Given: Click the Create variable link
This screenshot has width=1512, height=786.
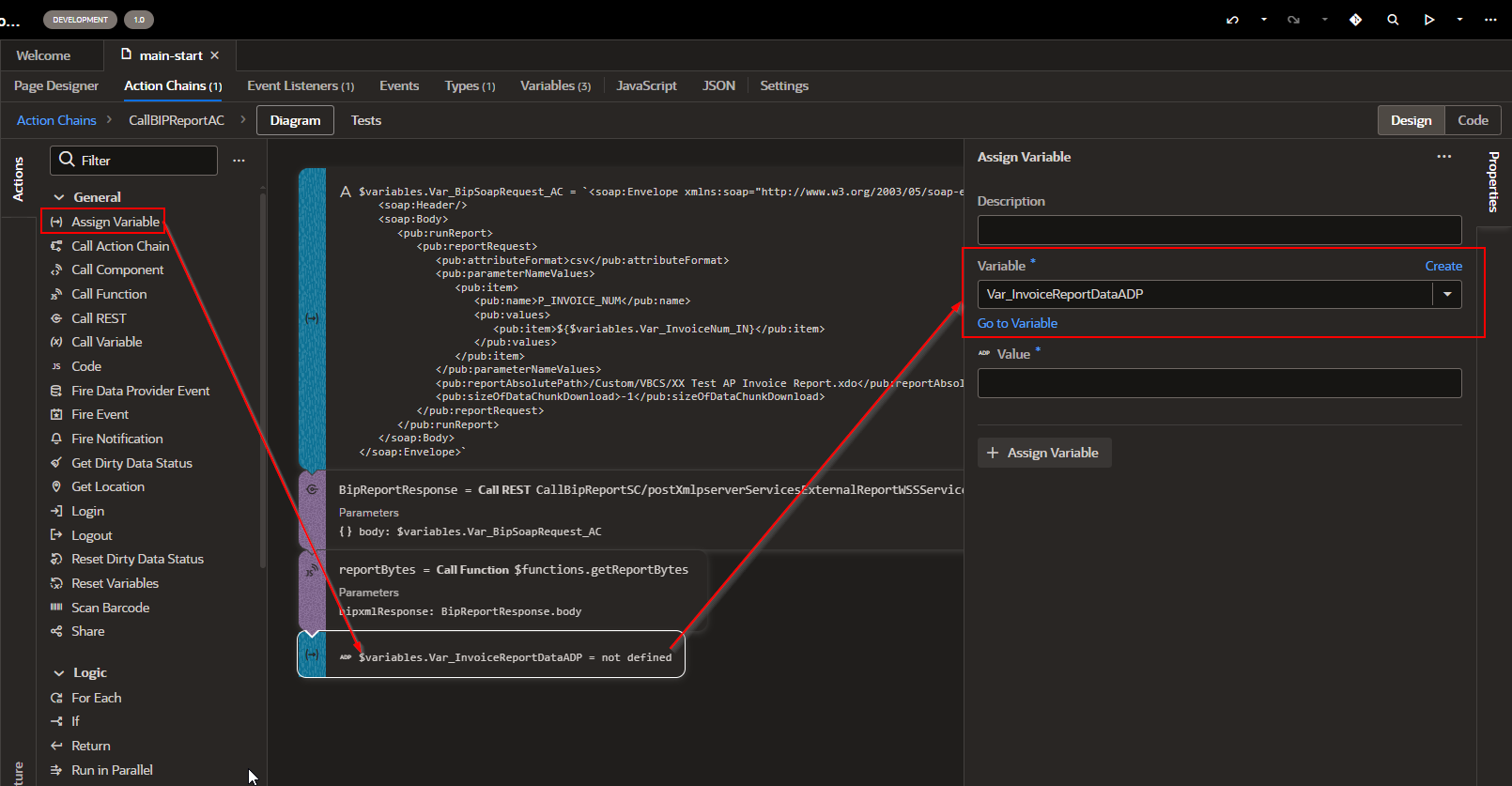Looking at the screenshot, I should point(1443,266).
